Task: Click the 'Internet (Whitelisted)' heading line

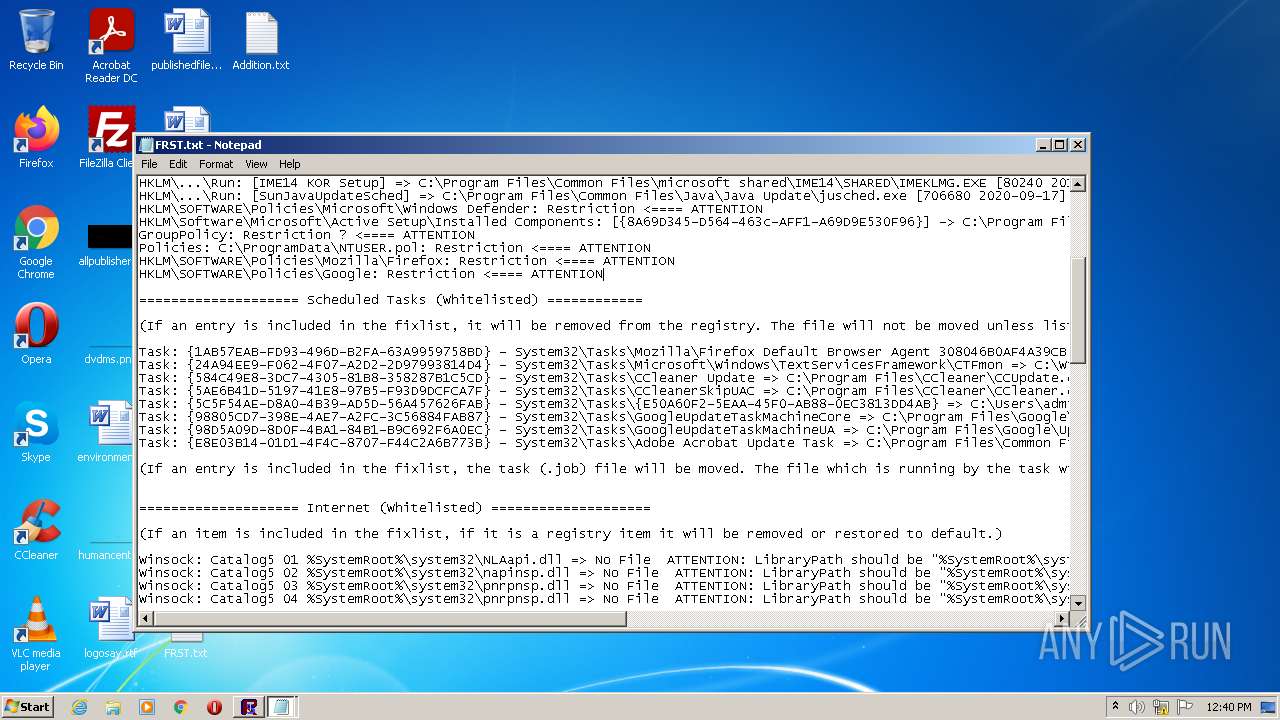Action: coord(395,508)
